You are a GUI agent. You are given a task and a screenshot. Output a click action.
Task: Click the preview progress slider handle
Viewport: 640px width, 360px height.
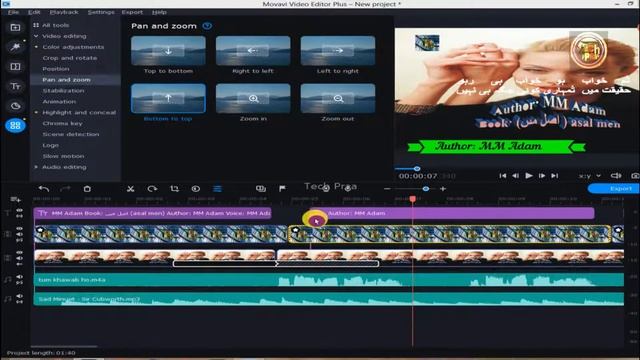[417, 169]
